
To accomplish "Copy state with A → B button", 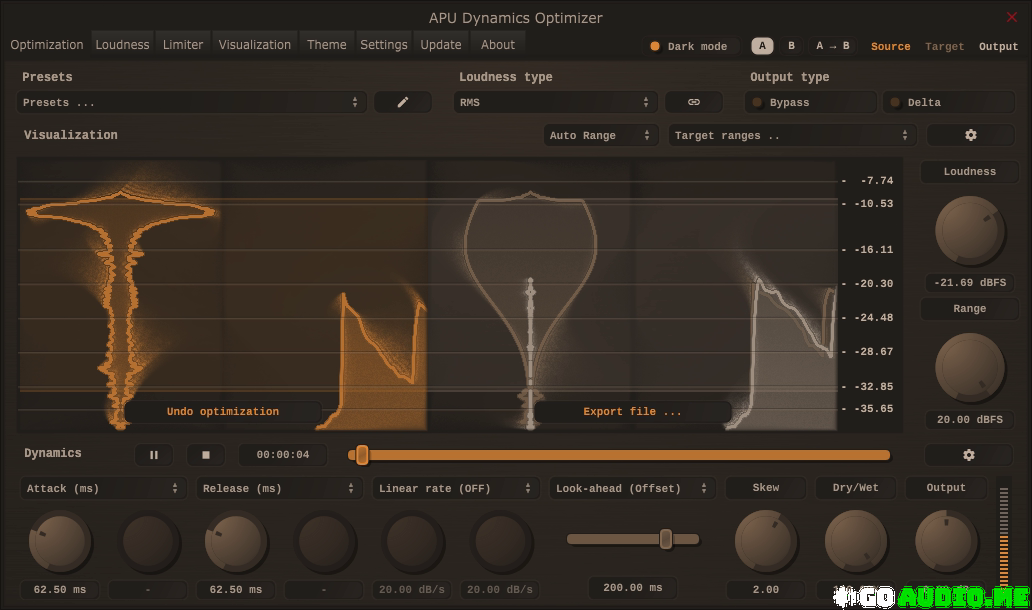I will coord(832,46).
